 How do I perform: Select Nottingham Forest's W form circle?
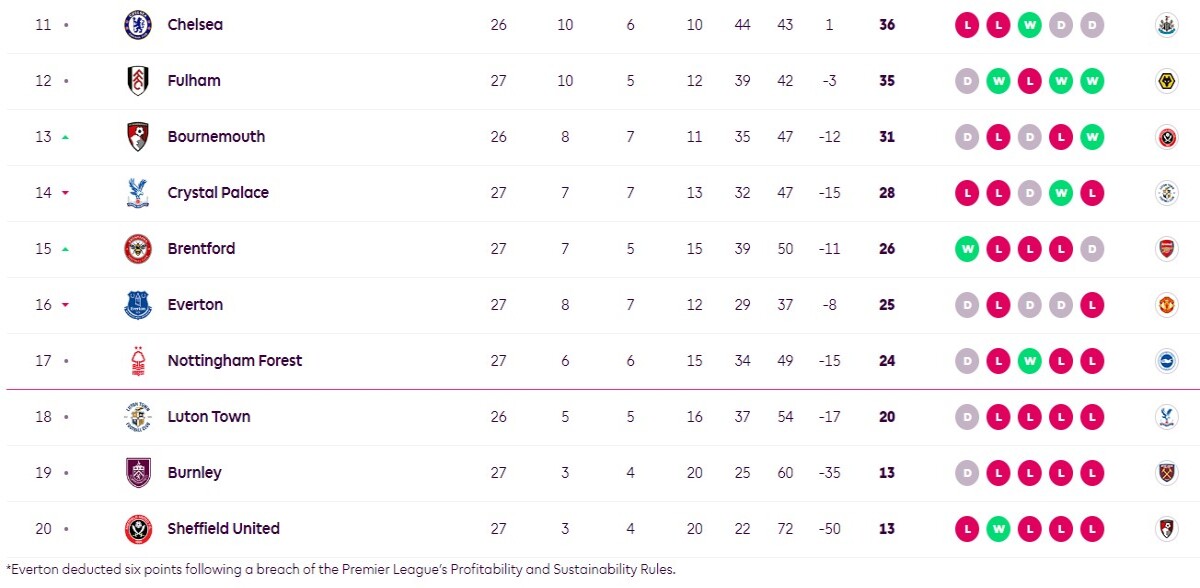[1029, 361]
